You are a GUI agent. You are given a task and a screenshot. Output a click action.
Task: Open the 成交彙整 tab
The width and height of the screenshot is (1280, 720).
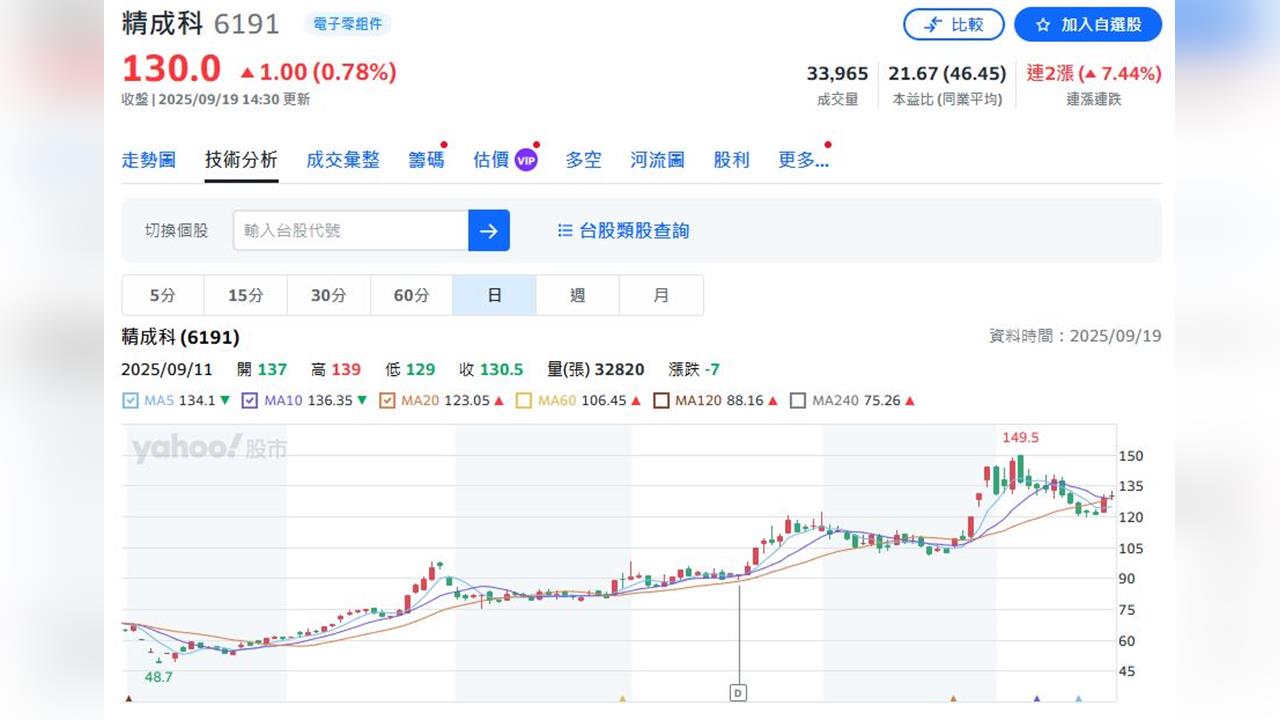click(343, 160)
